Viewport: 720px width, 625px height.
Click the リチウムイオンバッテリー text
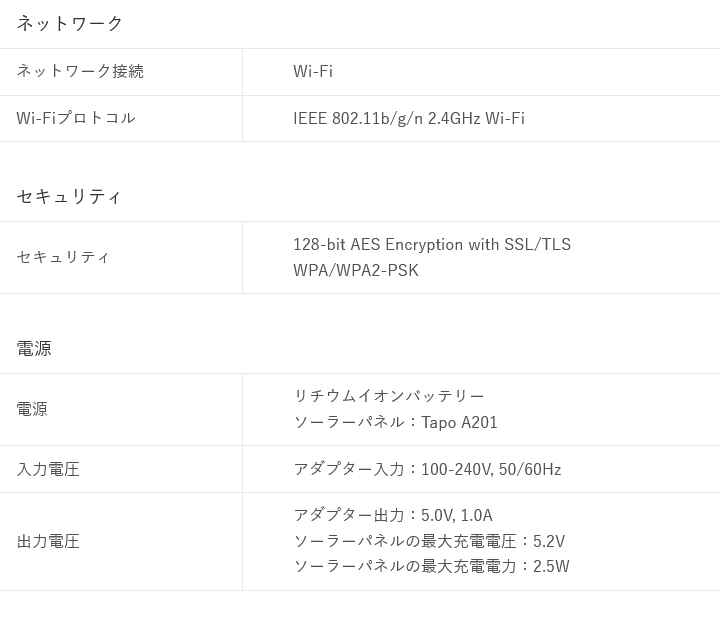pos(389,396)
